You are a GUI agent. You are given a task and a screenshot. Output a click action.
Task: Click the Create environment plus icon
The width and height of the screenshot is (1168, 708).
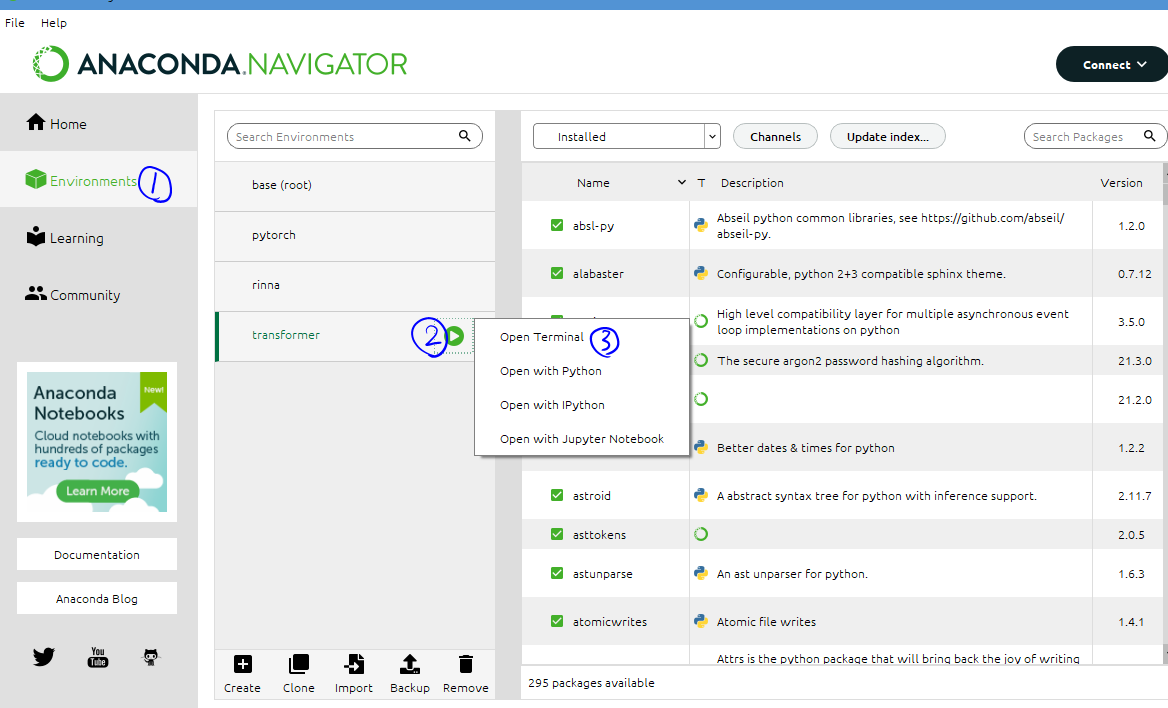(x=243, y=664)
